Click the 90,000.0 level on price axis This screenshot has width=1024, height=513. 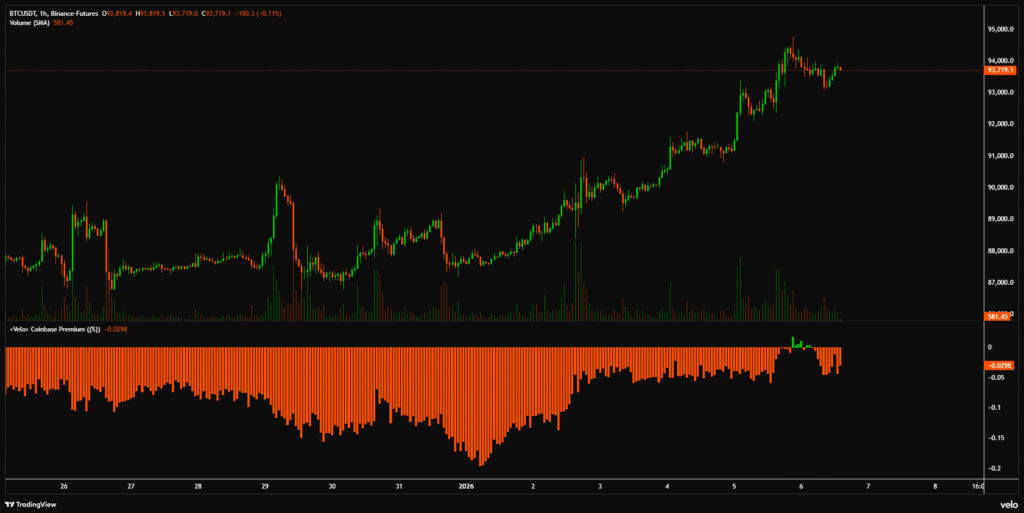(x=1000, y=187)
